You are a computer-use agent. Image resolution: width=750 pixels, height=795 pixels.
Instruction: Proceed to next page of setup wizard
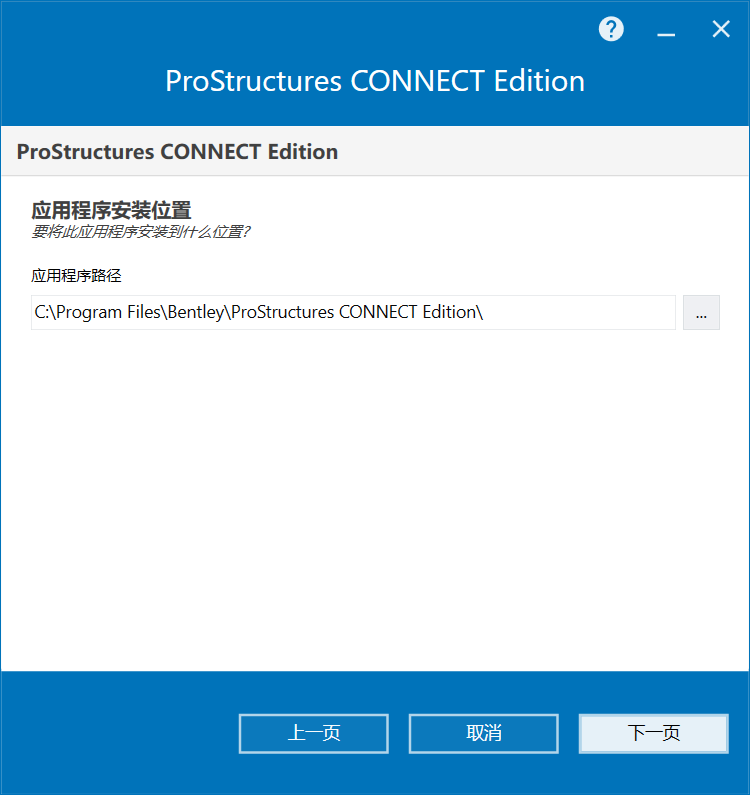[654, 734]
